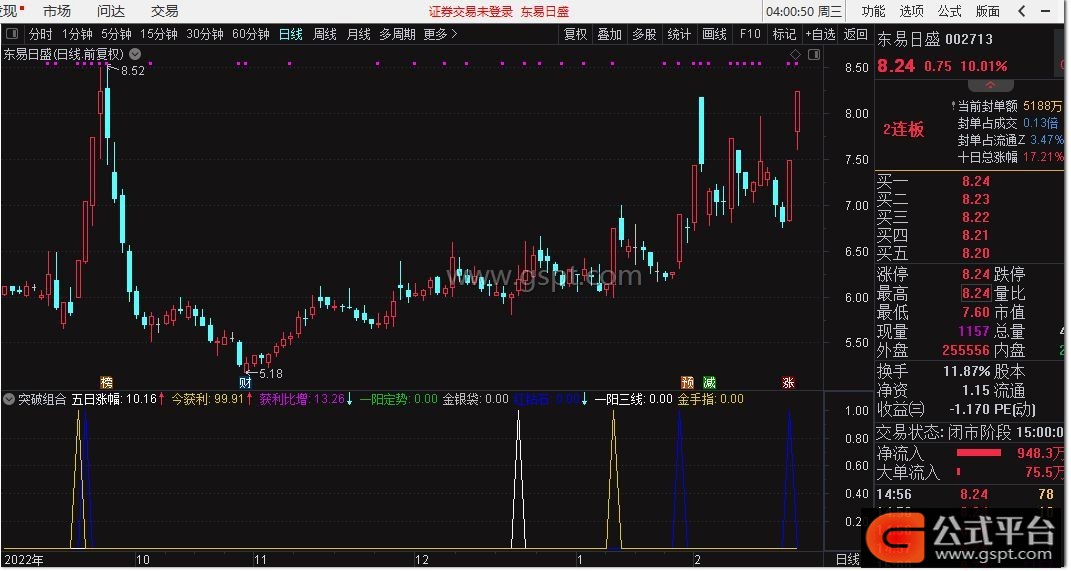Click the 交易状态 闭市阶段 row
The width and height of the screenshot is (1071, 571).
970,433
